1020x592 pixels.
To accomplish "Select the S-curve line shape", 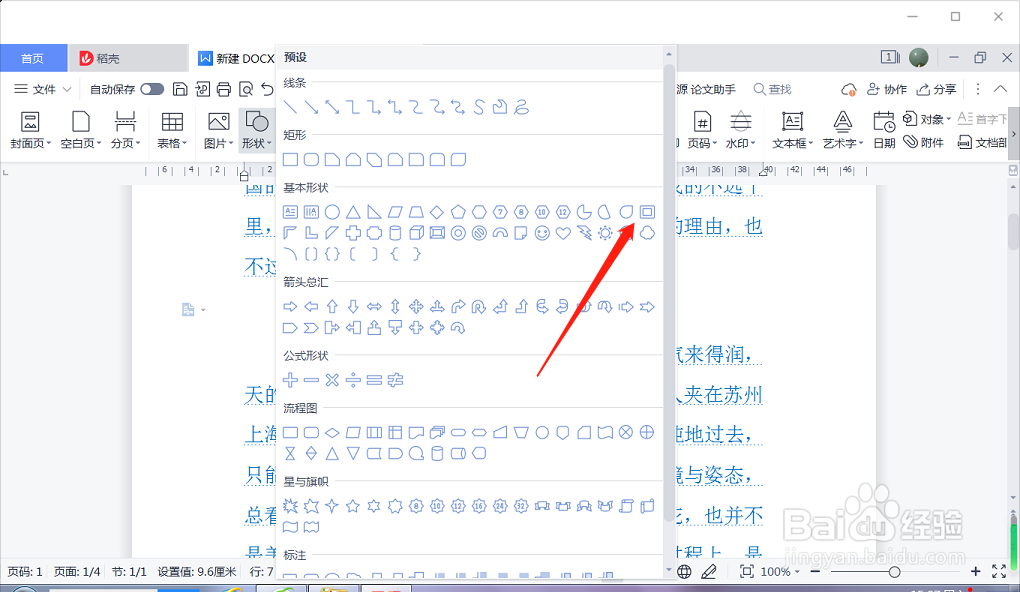I will click(x=479, y=107).
